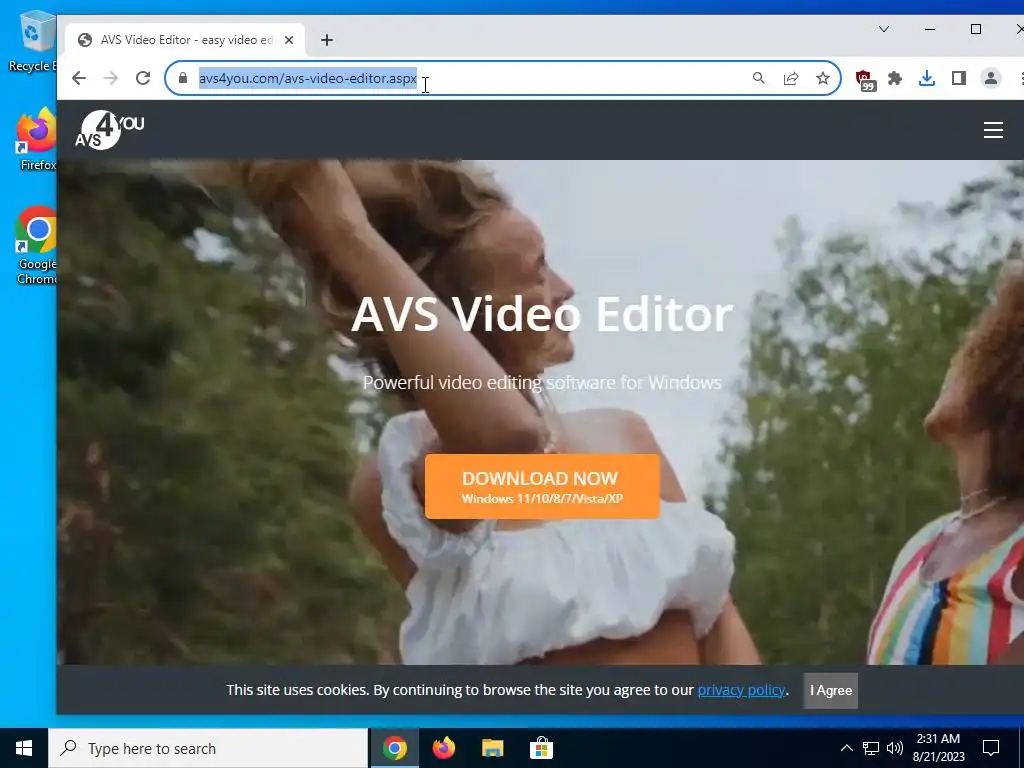Open File Explorer from the taskbar
The height and width of the screenshot is (768, 1024).
(x=492, y=748)
